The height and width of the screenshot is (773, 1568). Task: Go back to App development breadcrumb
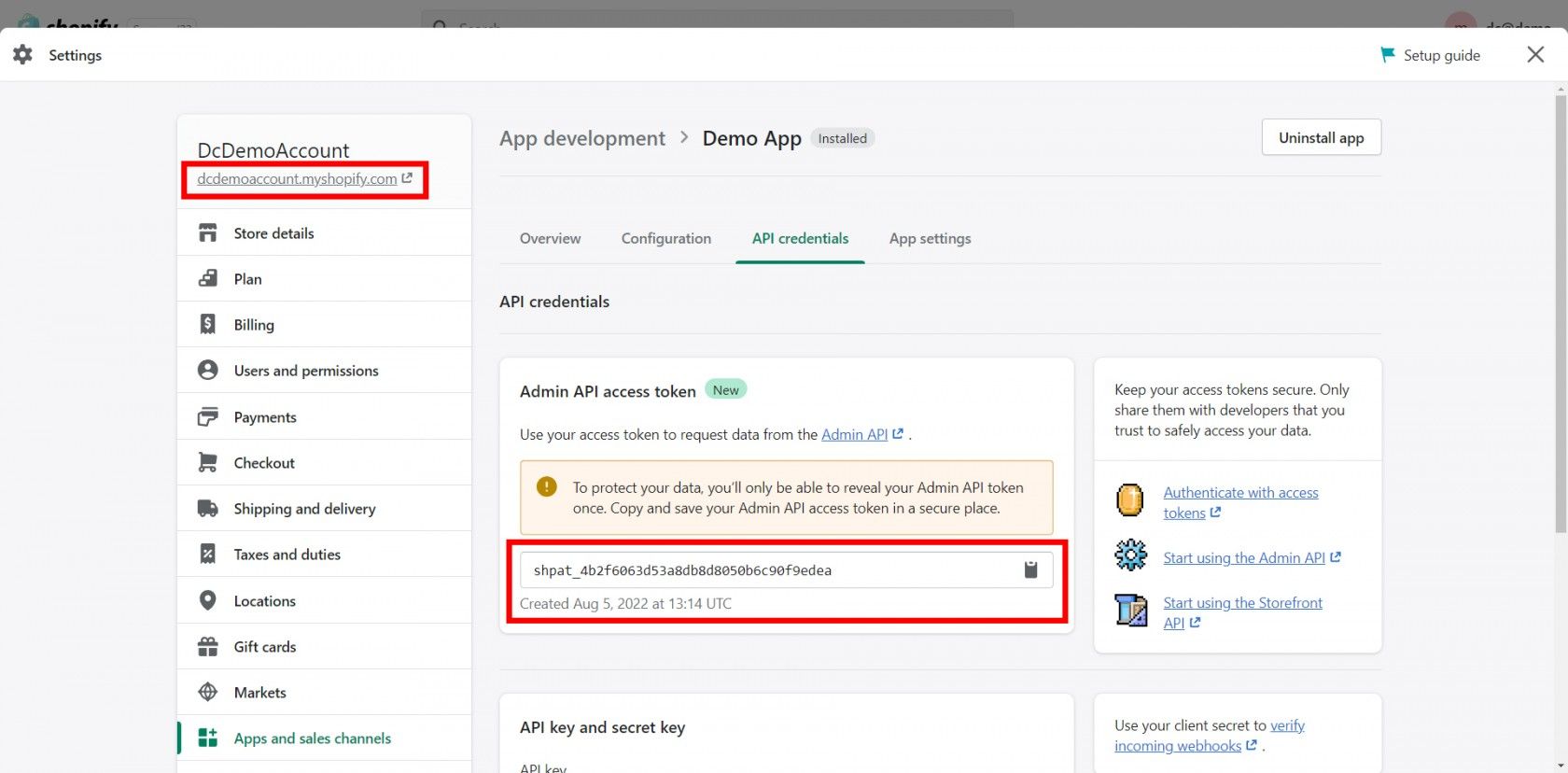581,138
